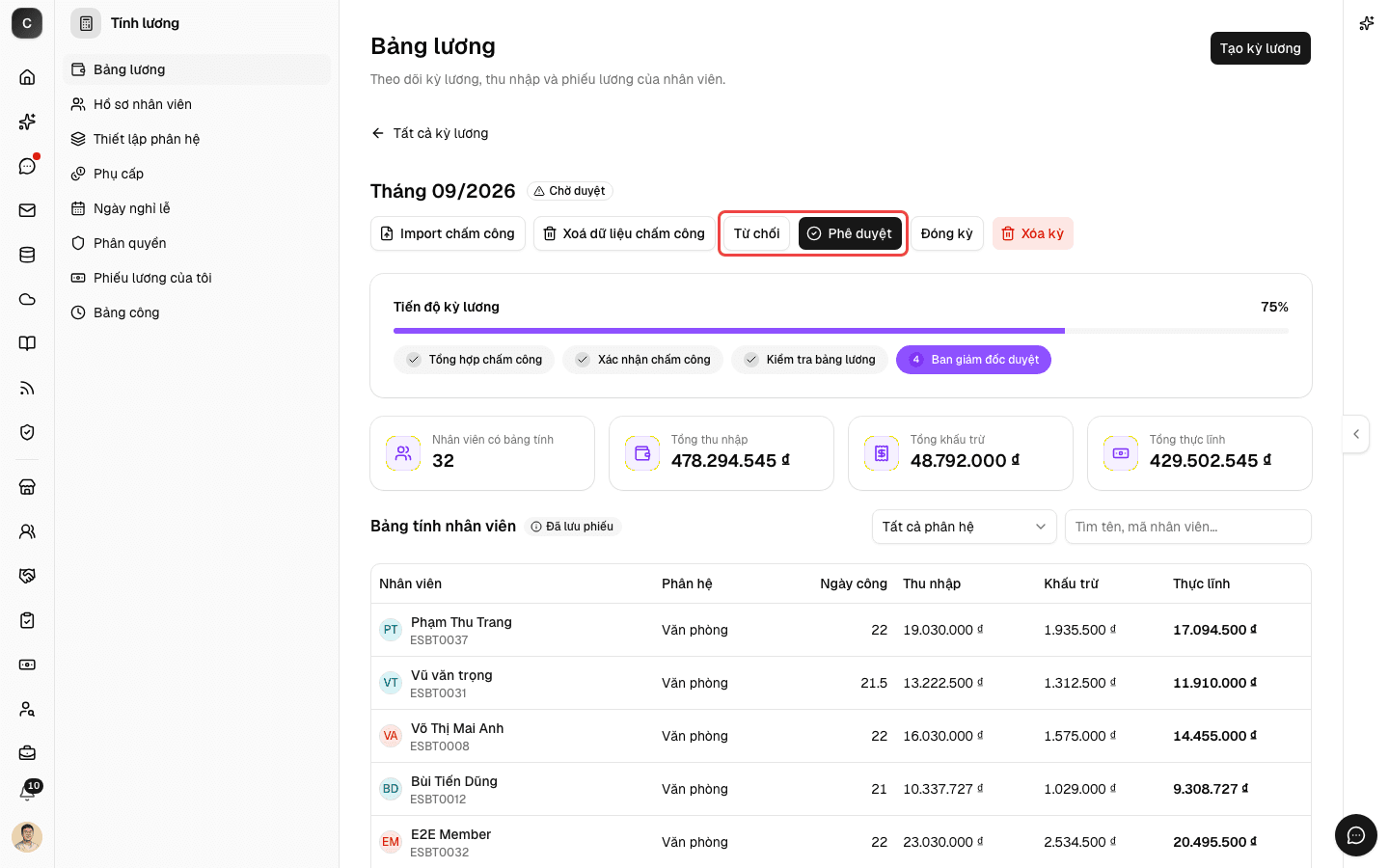
Task: Click the "Từ chối" button
Action: pos(756,233)
